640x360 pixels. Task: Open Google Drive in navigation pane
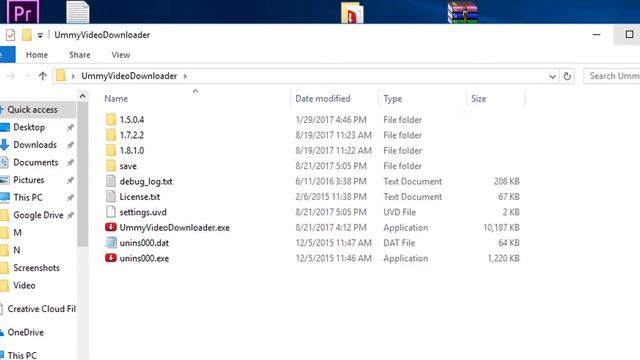38,215
